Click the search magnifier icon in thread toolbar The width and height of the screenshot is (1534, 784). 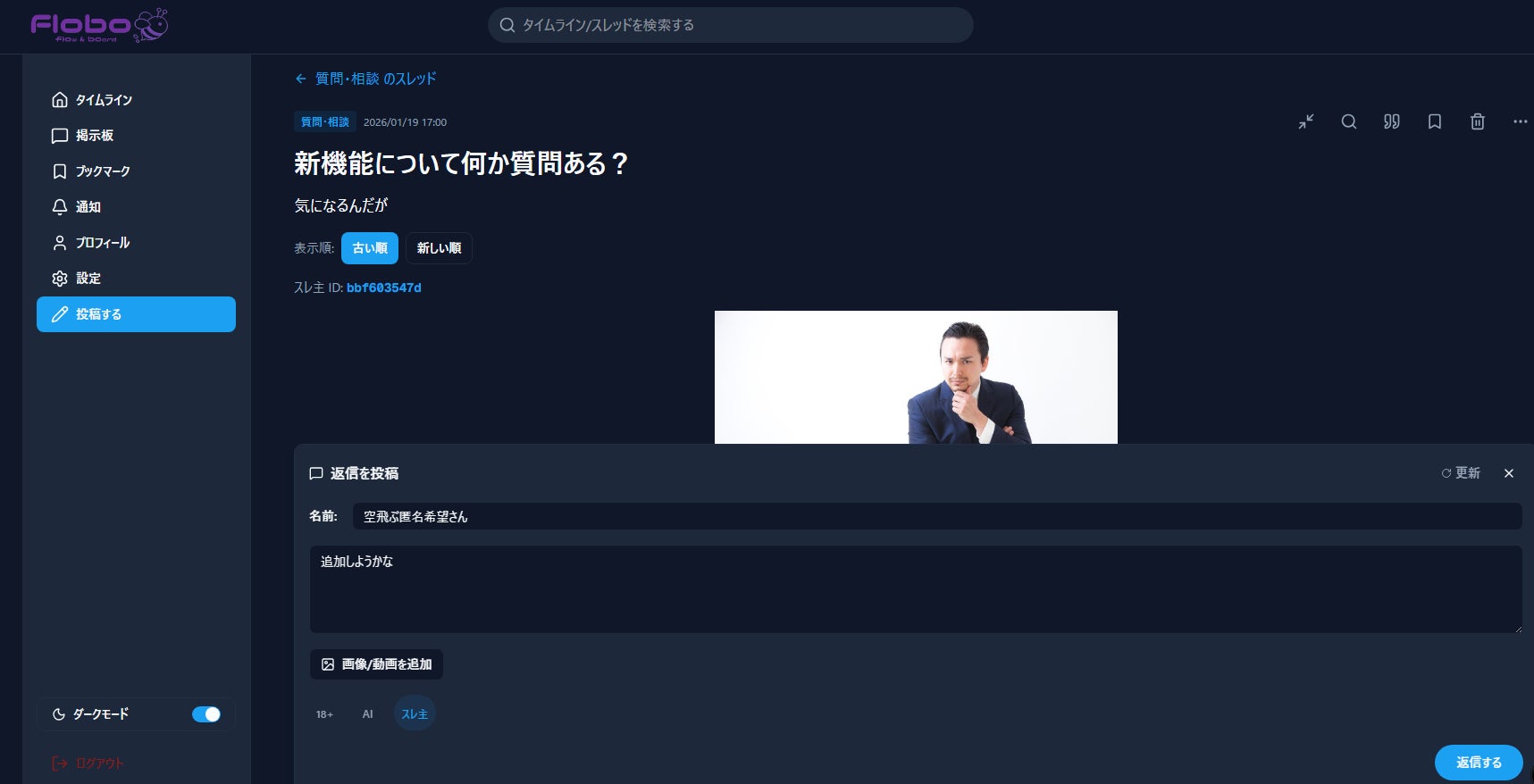(x=1349, y=121)
